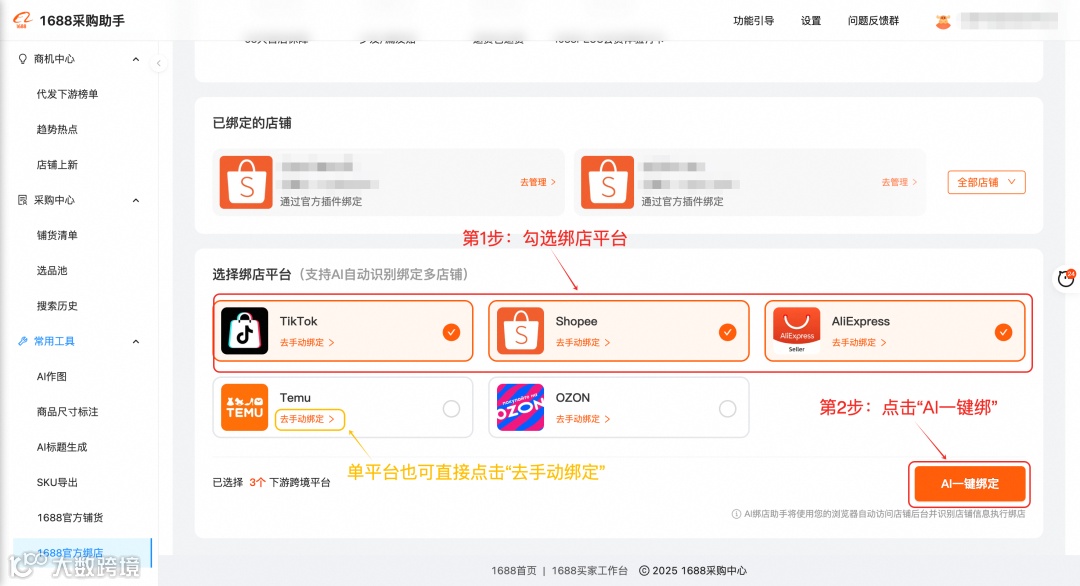1080x586 pixels.
Task: Click the TikTok platform logo
Action: tap(245, 331)
